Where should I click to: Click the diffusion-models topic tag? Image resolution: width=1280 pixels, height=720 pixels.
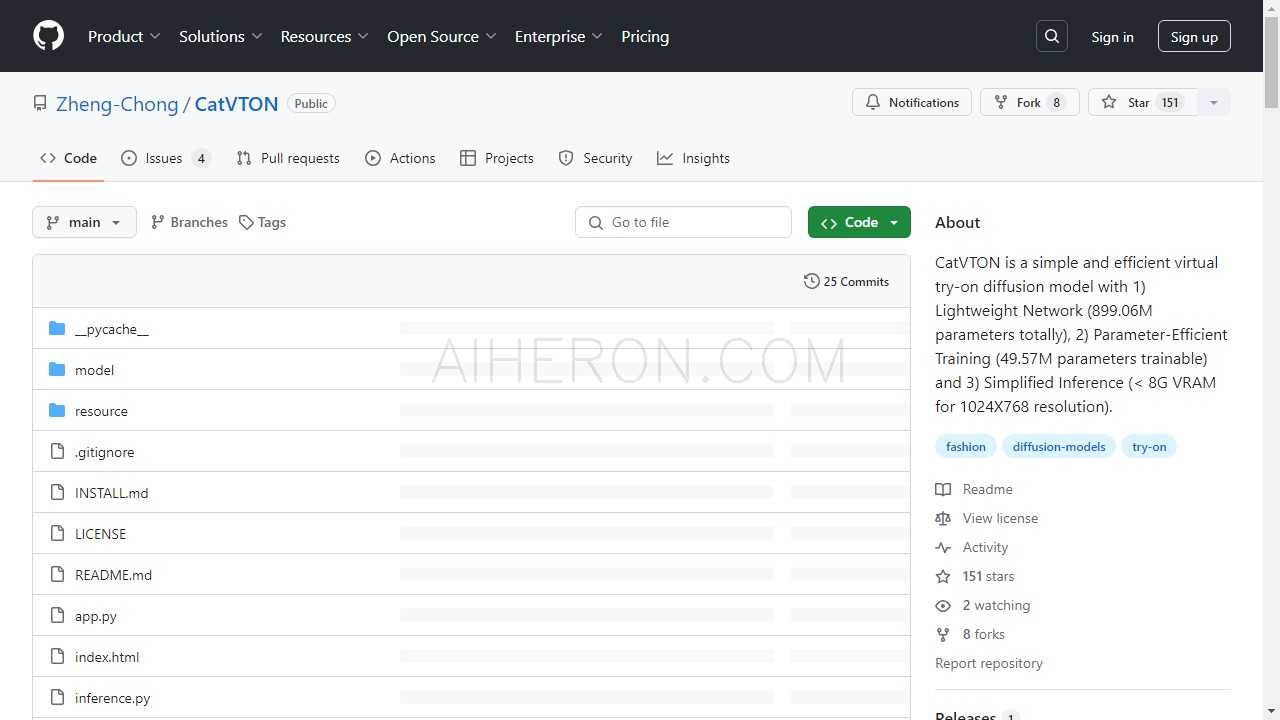click(x=1058, y=447)
